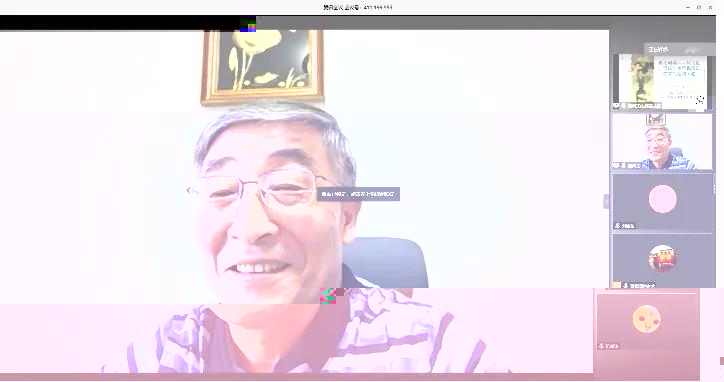
Task: Select the smiling man's camera thumbnail
Action: (662, 142)
